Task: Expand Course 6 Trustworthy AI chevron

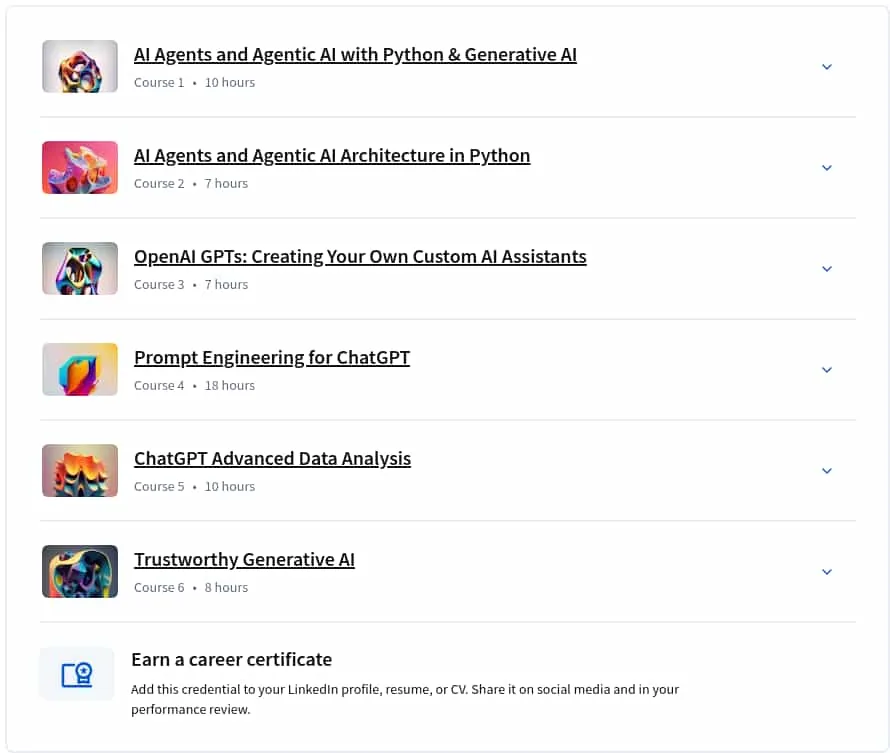Action: click(827, 572)
